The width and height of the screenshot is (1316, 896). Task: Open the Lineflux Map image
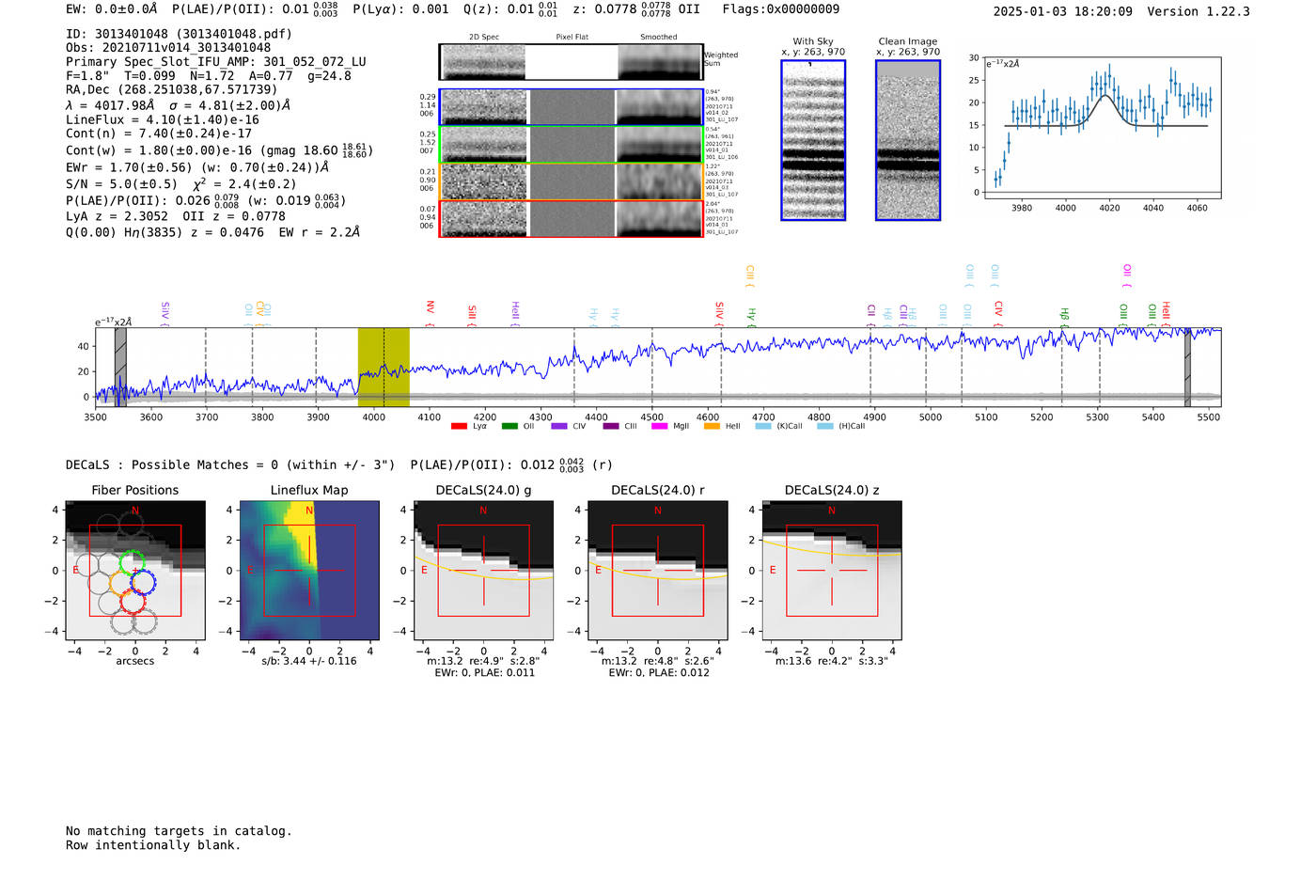(x=309, y=571)
